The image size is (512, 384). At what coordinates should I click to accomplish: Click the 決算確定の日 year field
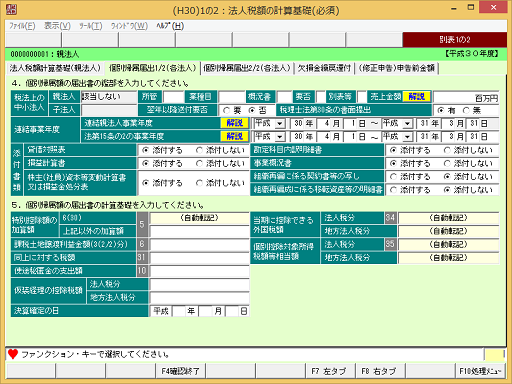coord(178,311)
